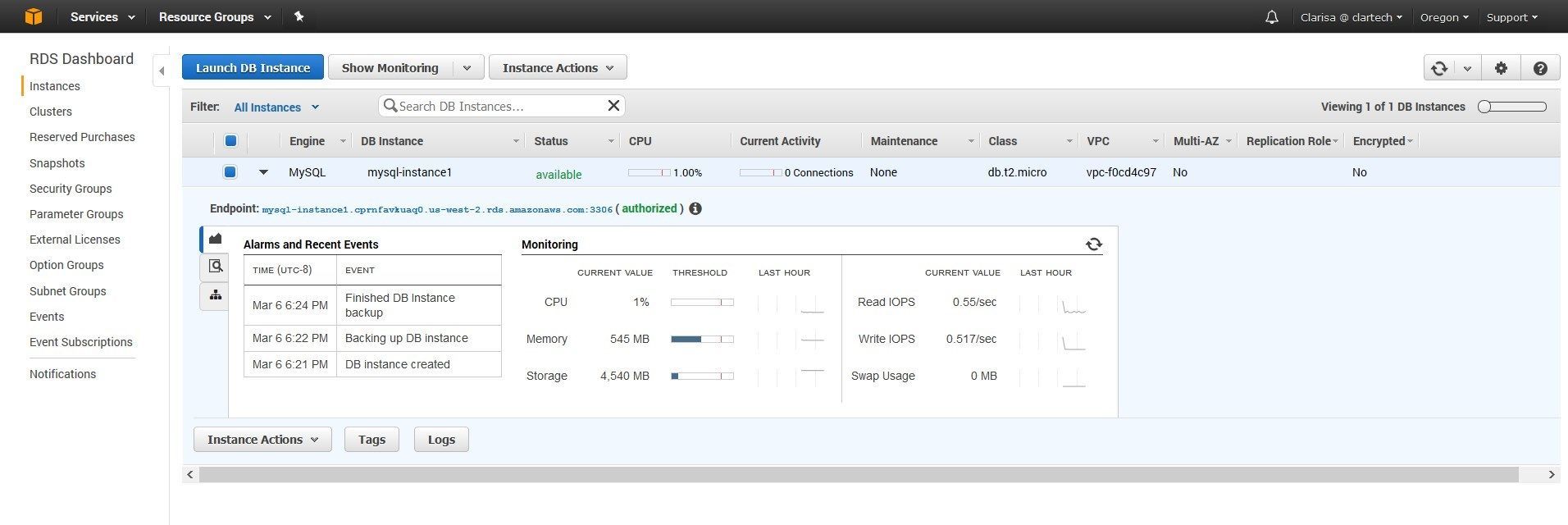
Task: Refresh the DB instances list
Action: (1439, 68)
